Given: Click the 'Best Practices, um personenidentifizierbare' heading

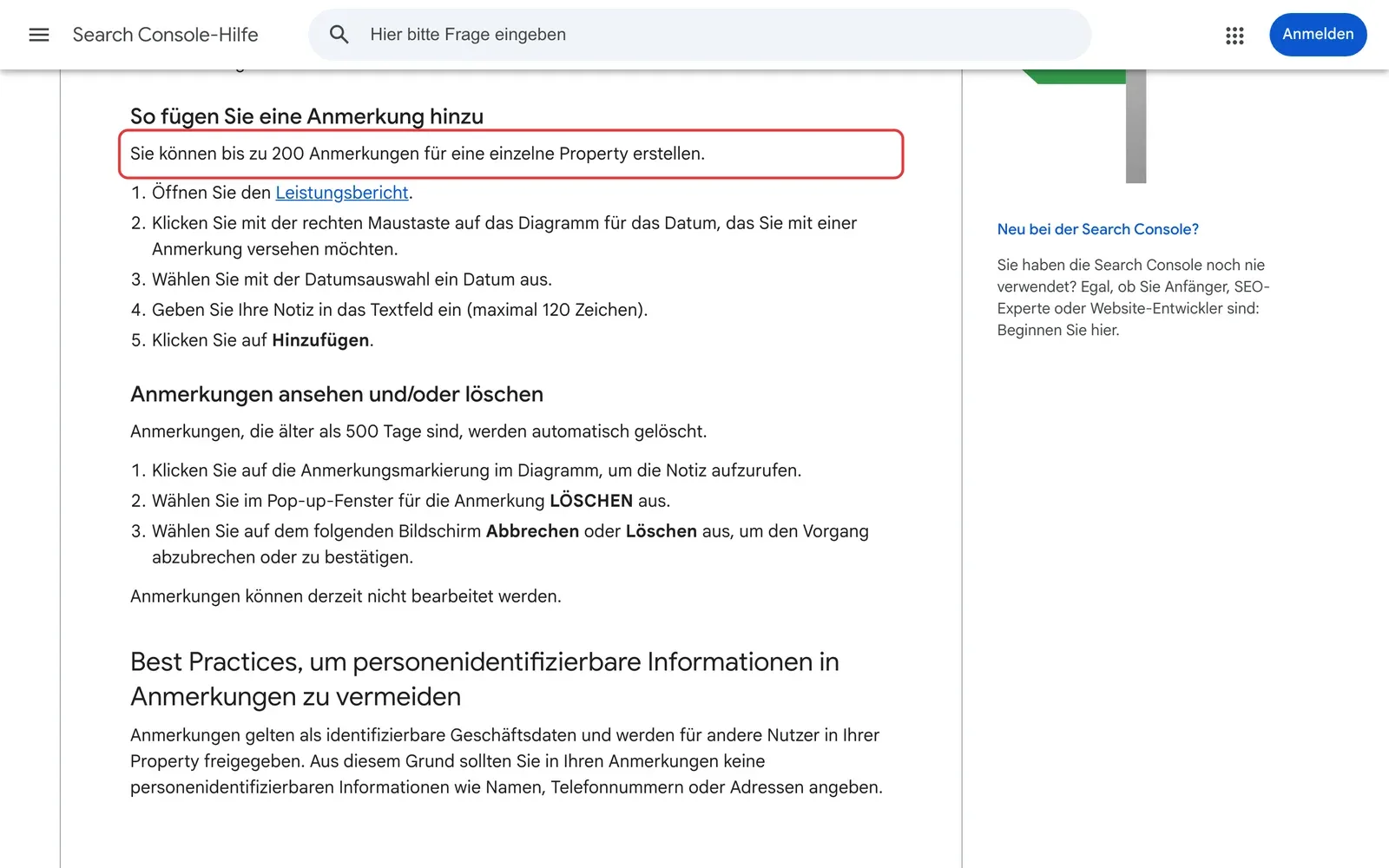Looking at the screenshot, I should click(484, 679).
